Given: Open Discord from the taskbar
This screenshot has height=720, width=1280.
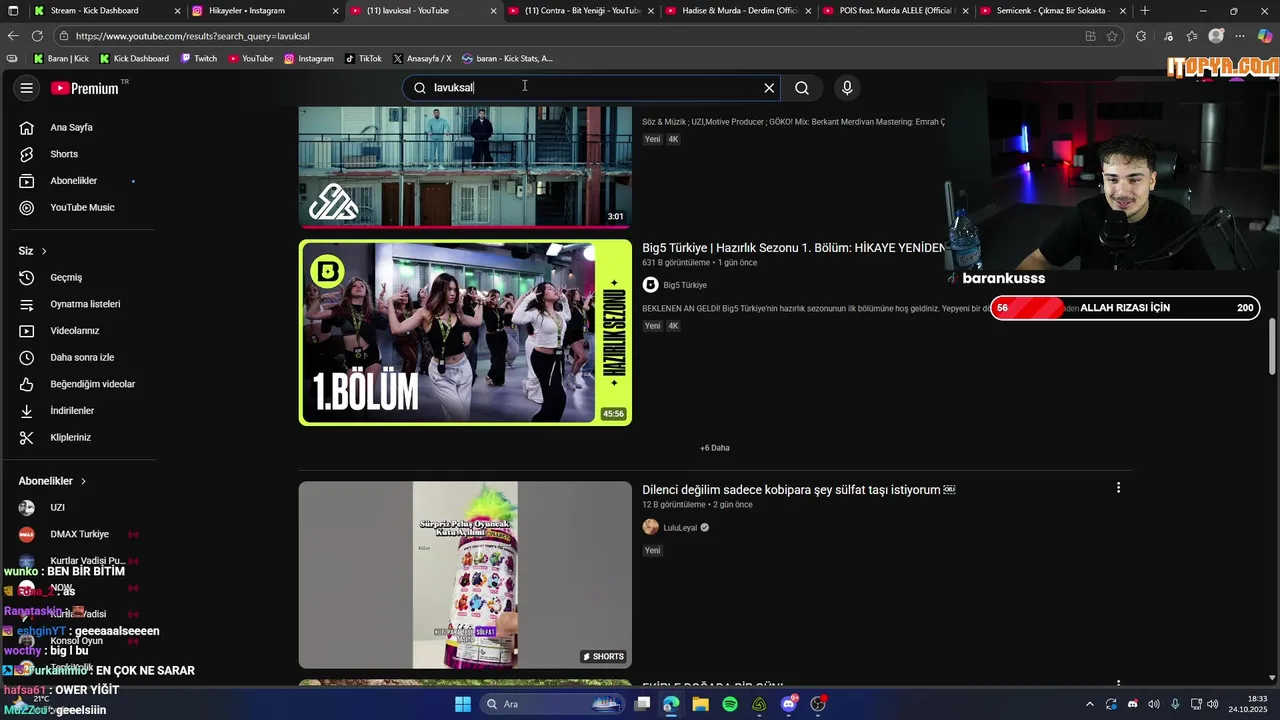Looking at the screenshot, I should click(789, 704).
